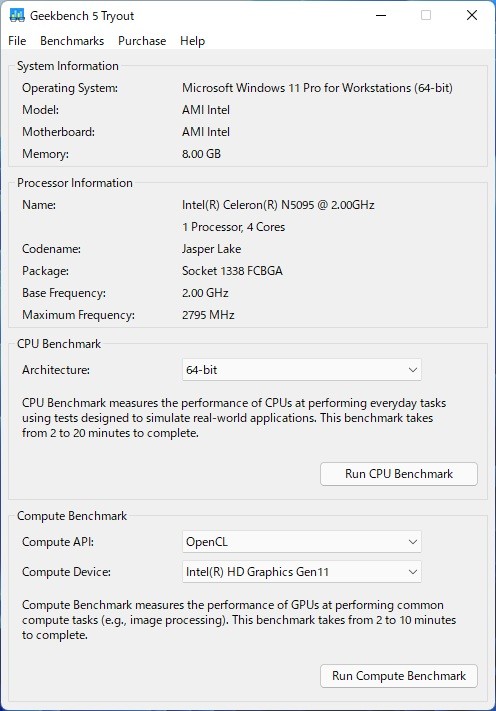Minimize the Geekbench window
This screenshot has width=496, height=711.
(x=381, y=15)
